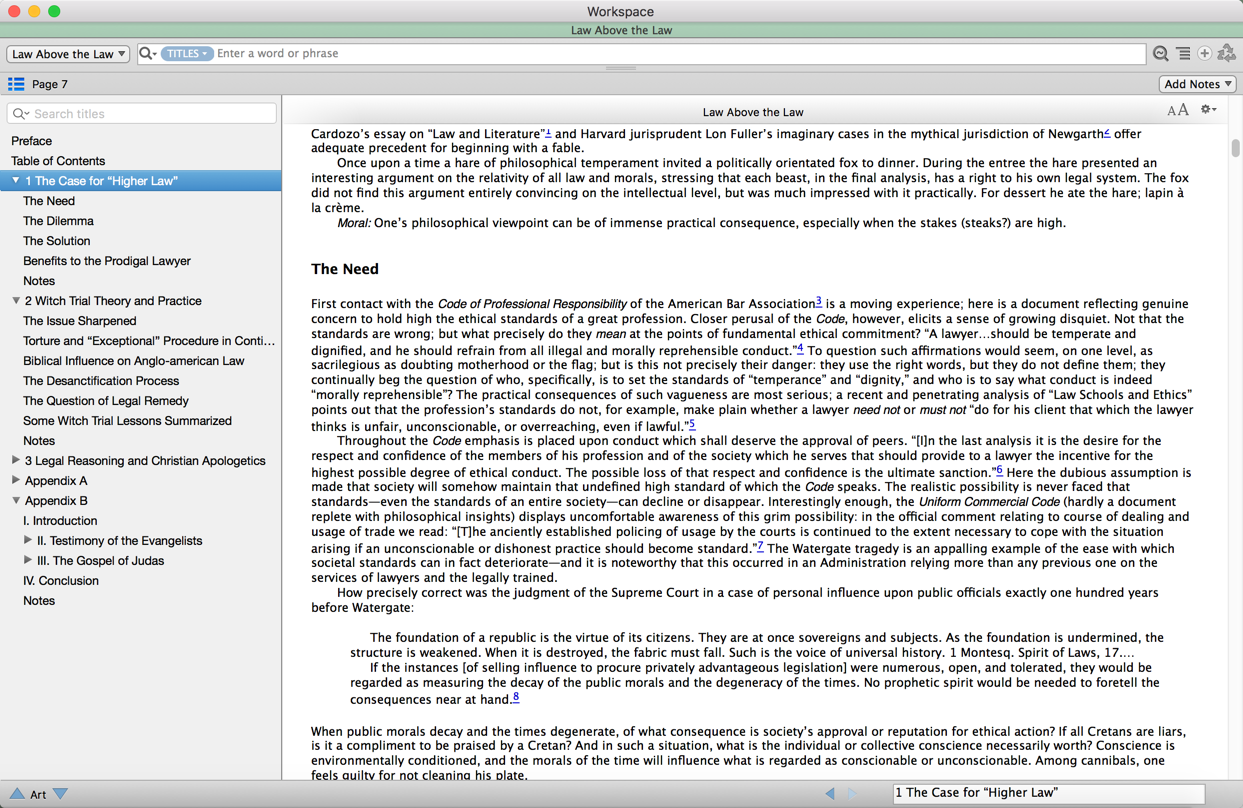Collapse 2 Witch Trial Theory and Practice
This screenshot has height=808, width=1243.
click(16, 301)
